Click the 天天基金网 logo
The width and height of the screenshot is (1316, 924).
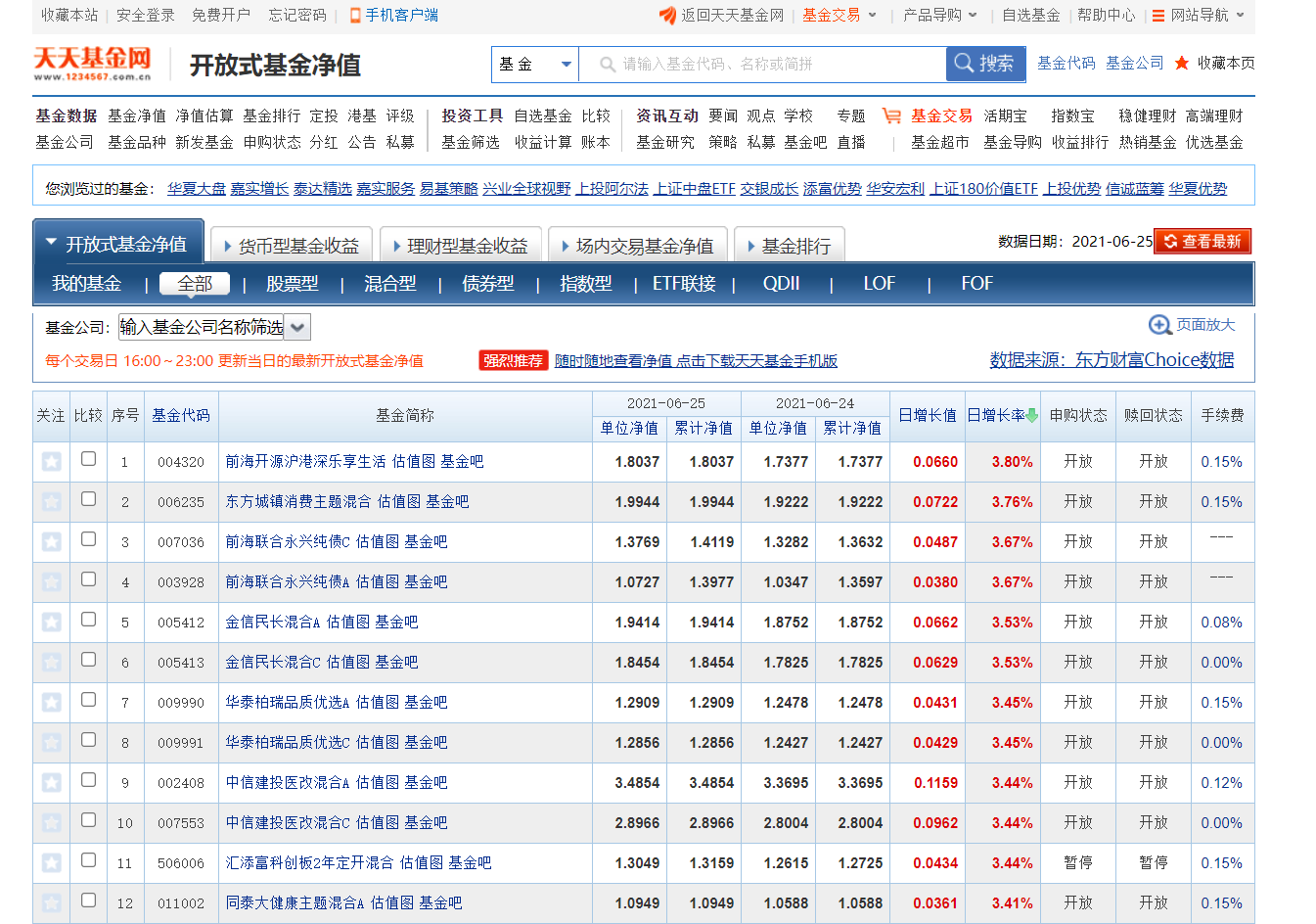(x=93, y=64)
